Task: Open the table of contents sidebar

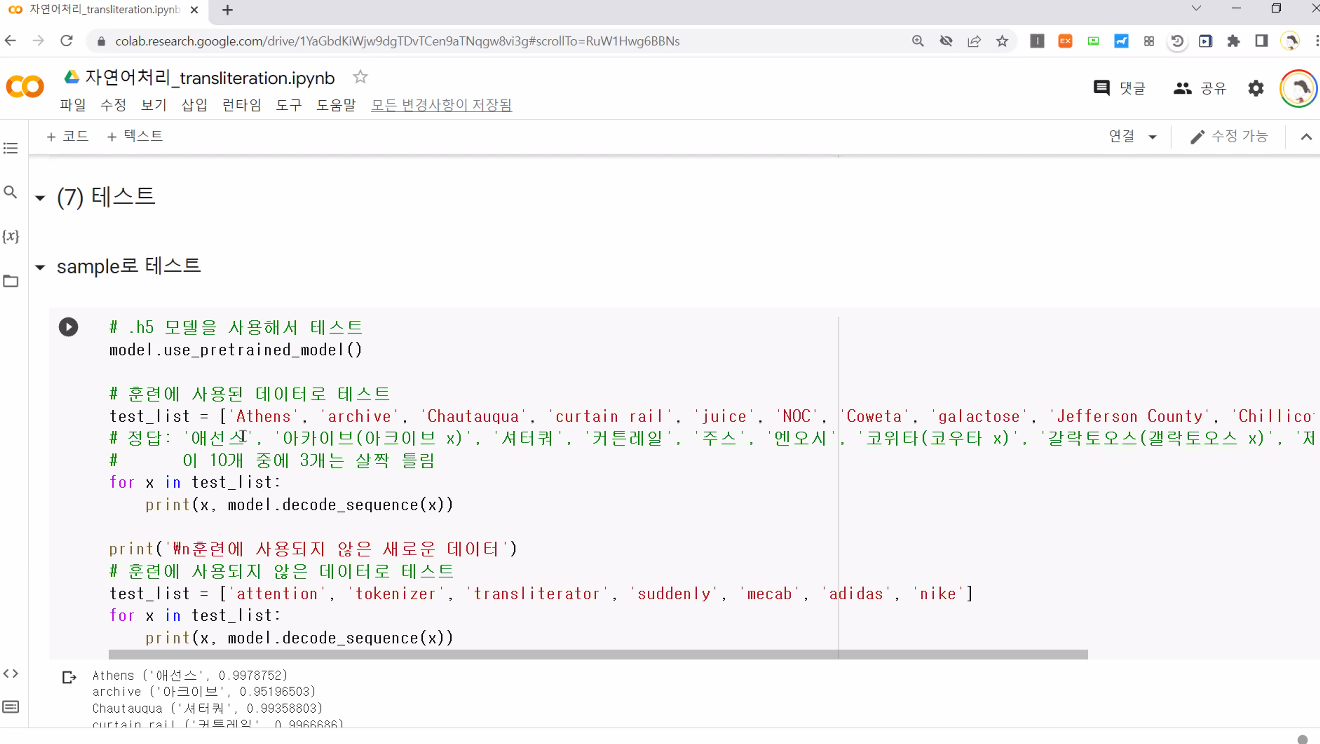Action: pyautogui.click(x=11, y=148)
